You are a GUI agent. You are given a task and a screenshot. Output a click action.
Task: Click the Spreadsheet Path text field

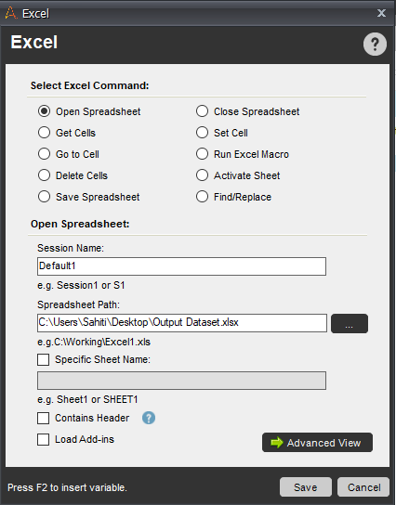pos(182,323)
